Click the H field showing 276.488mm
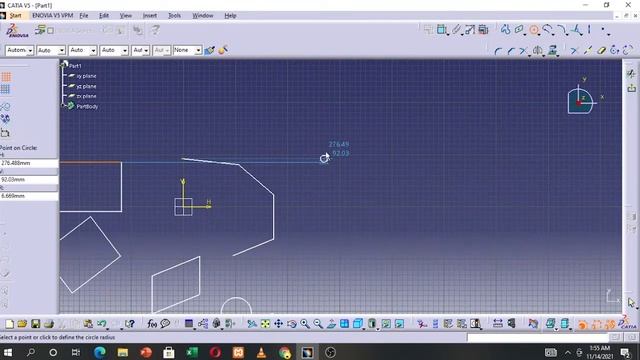The width and height of the screenshot is (640, 360). click(x=29, y=163)
